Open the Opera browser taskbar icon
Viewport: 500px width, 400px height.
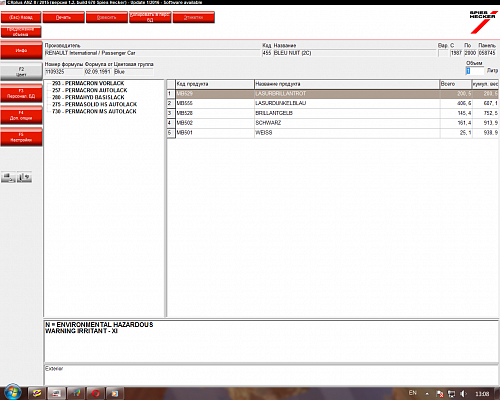click(x=96, y=394)
